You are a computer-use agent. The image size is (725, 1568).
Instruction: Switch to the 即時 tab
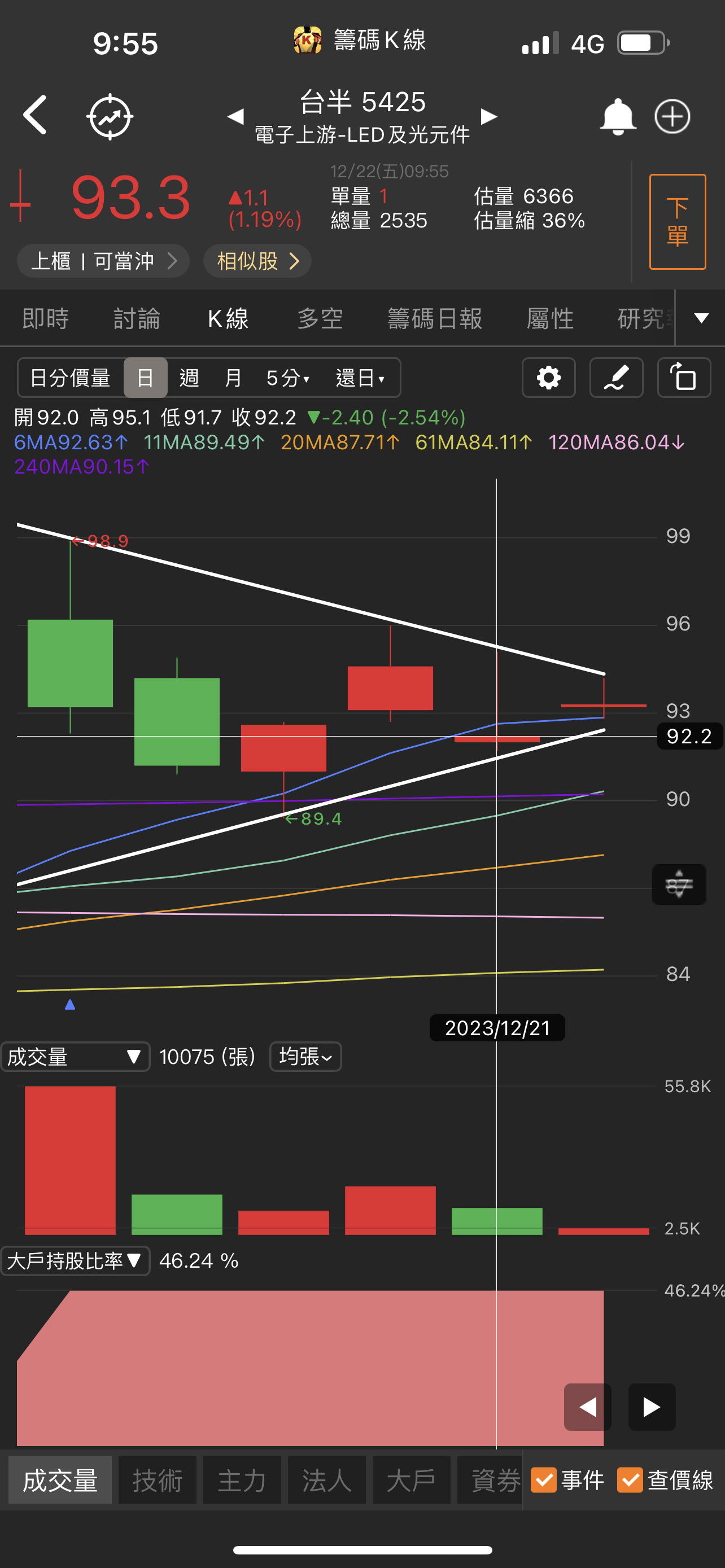(x=46, y=318)
